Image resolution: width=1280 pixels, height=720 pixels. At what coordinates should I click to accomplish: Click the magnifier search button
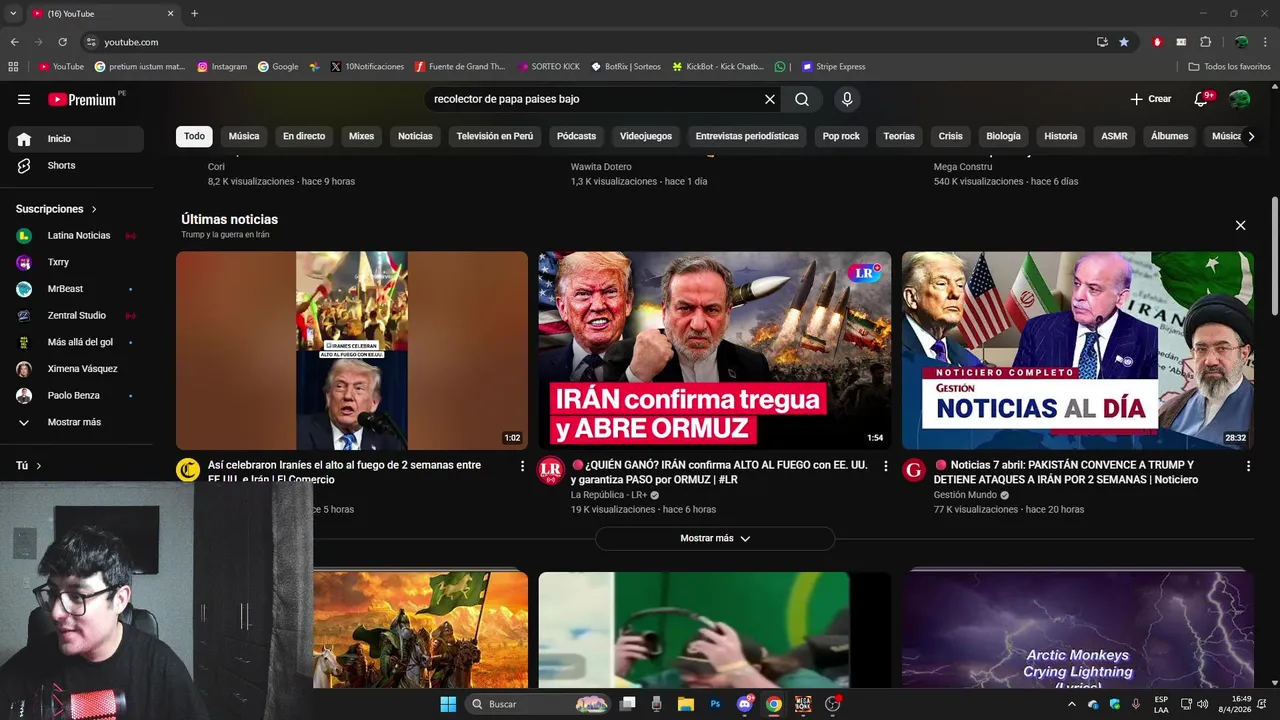coord(802,99)
